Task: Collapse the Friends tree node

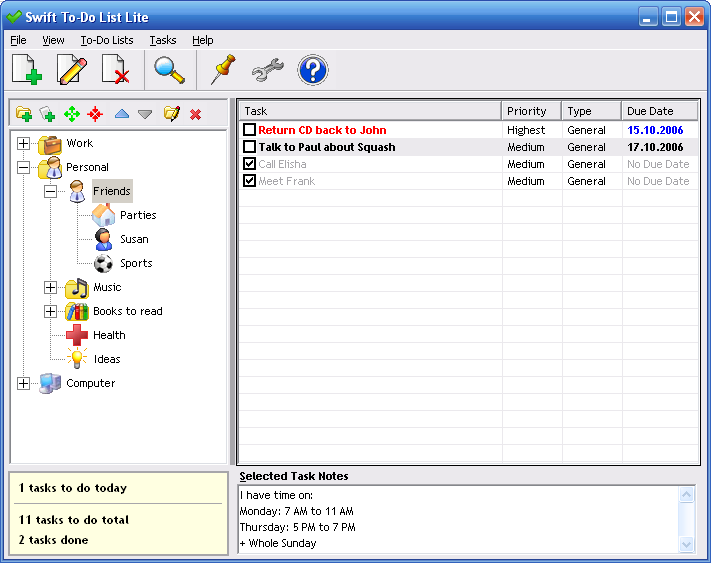Action: (x=50, y=191)
